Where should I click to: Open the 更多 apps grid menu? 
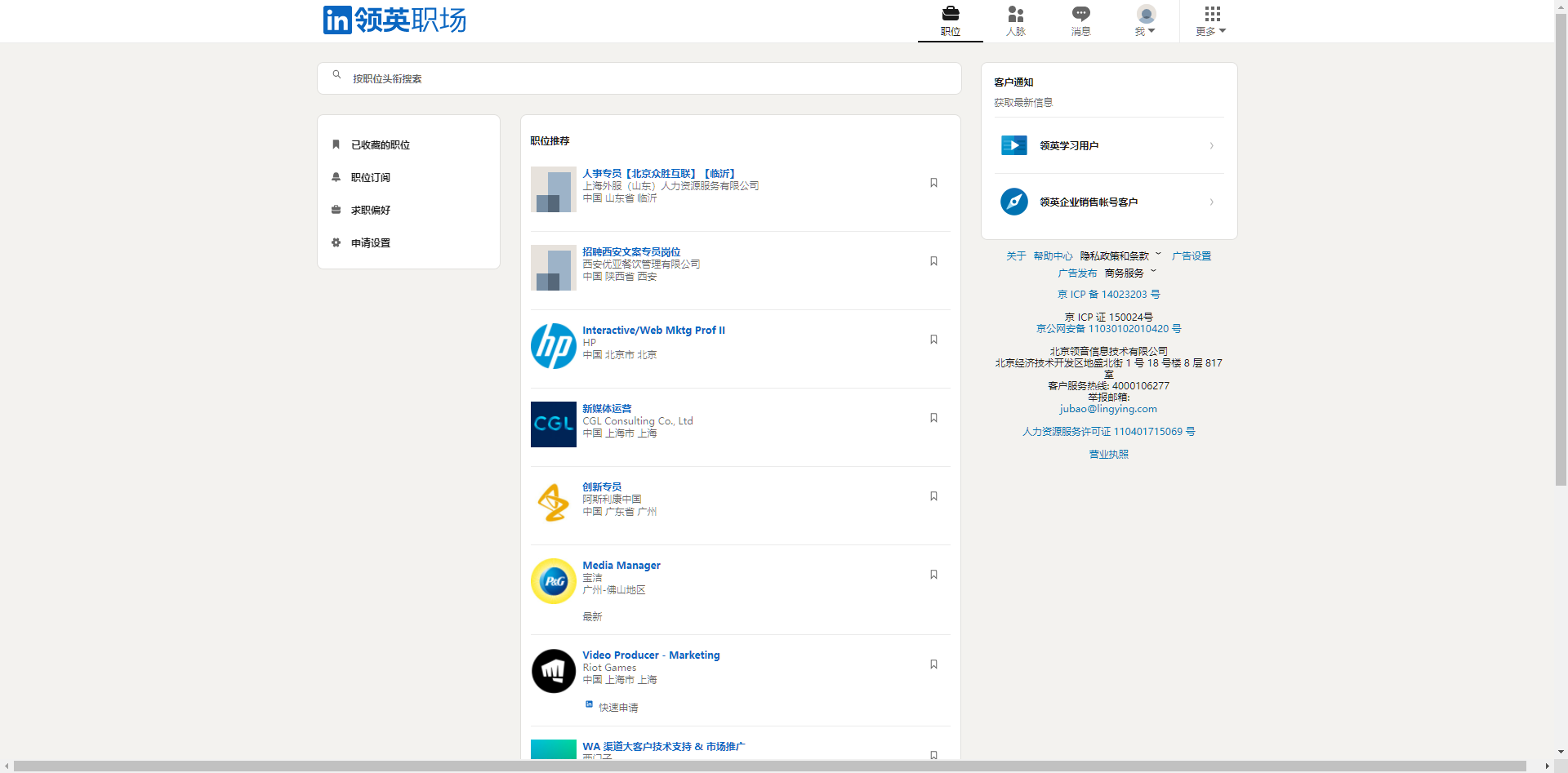(x=1211, y=21)
